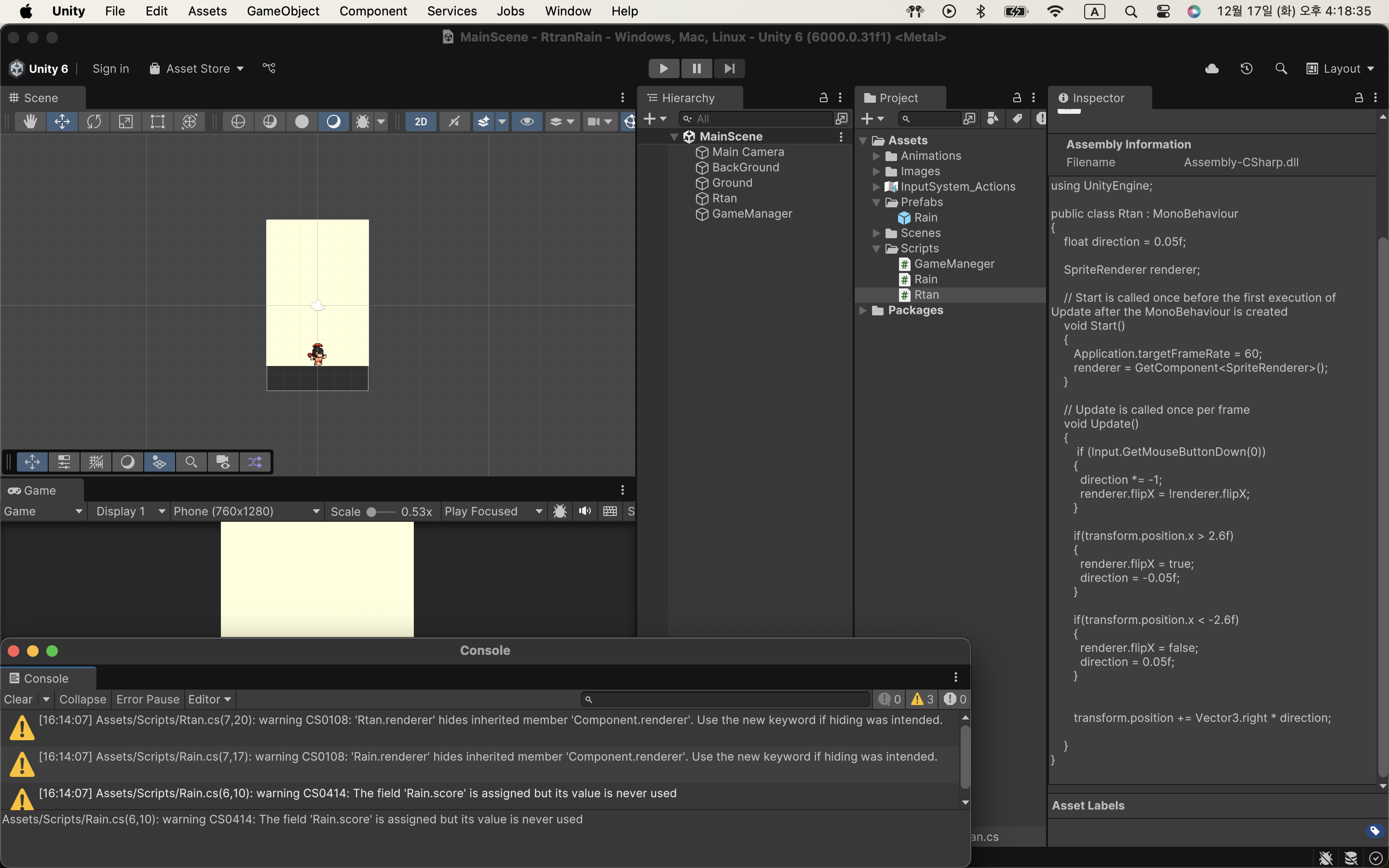Click overlay tool settings icon in Scene
Screen dimensions: 1389x868
[64, 461]
